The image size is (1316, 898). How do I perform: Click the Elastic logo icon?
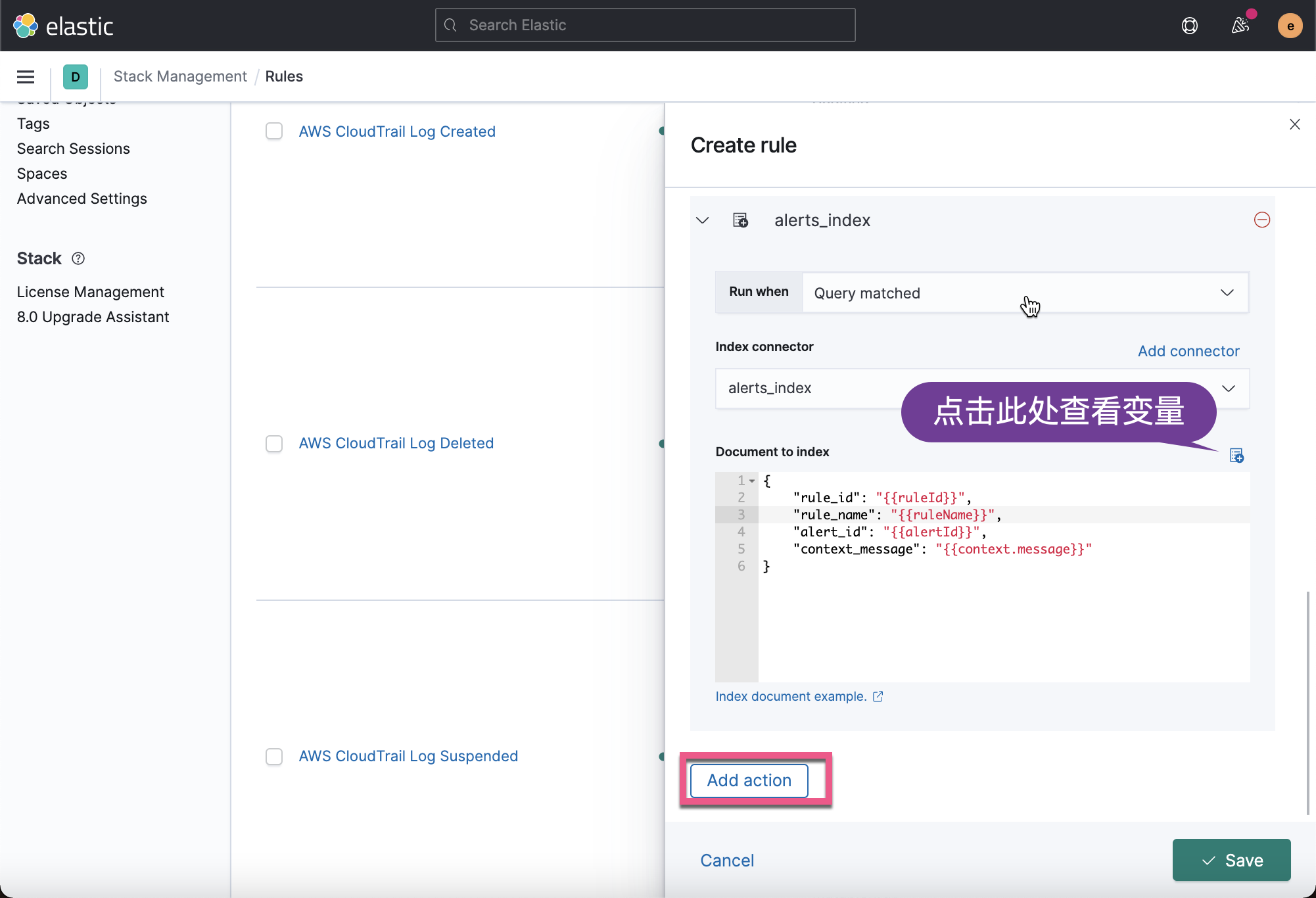pyautogui.click(x=26, y=26)
